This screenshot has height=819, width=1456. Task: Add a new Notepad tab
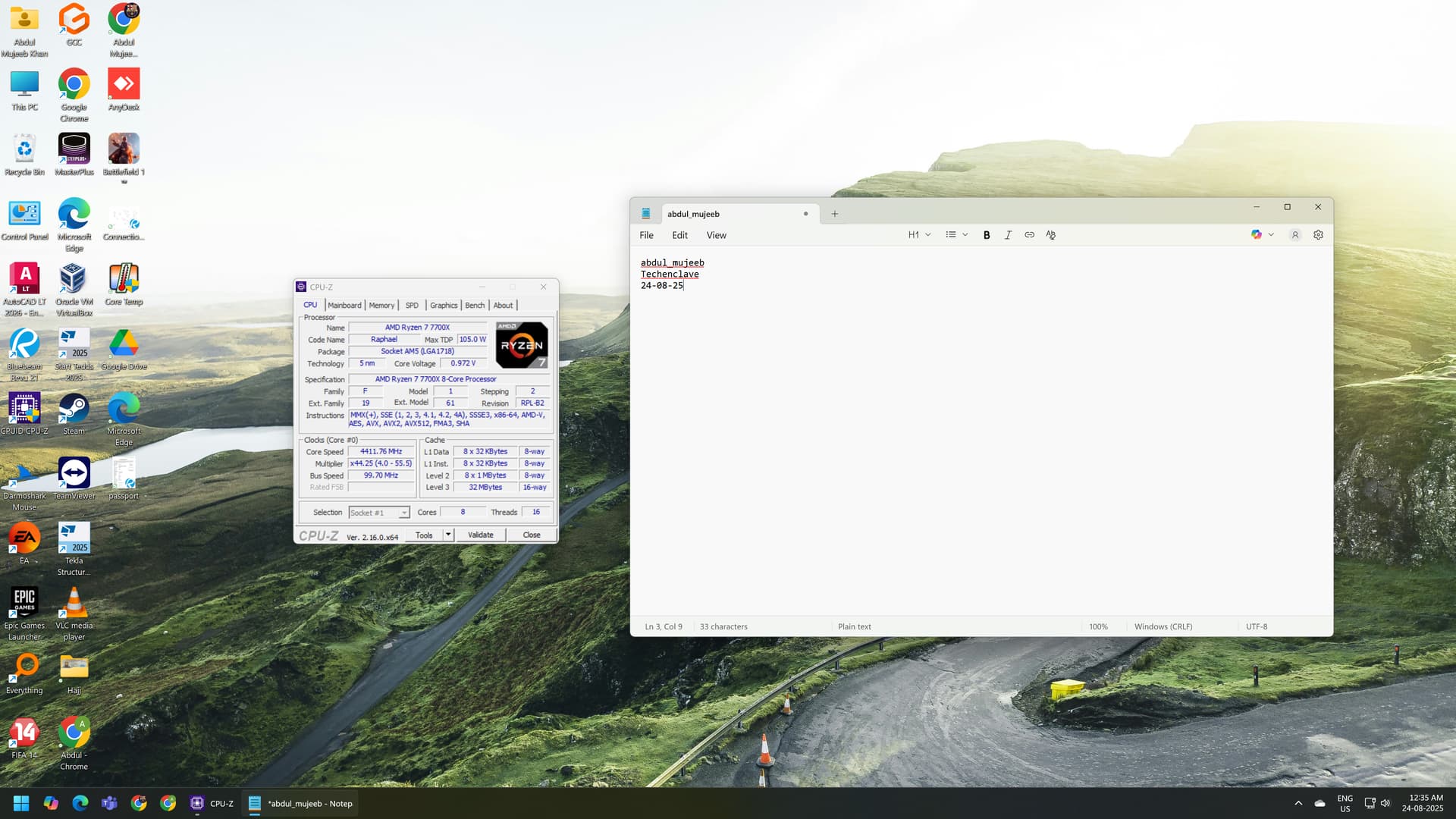click(834, 214)
